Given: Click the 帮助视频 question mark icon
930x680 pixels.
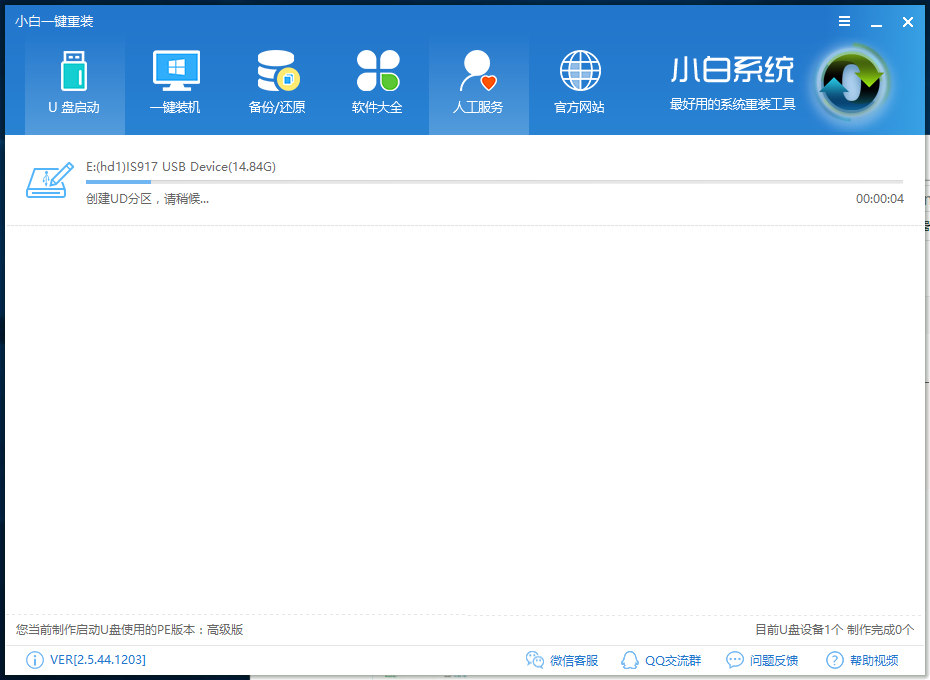Looking at the screenshot, I should 833,660.
